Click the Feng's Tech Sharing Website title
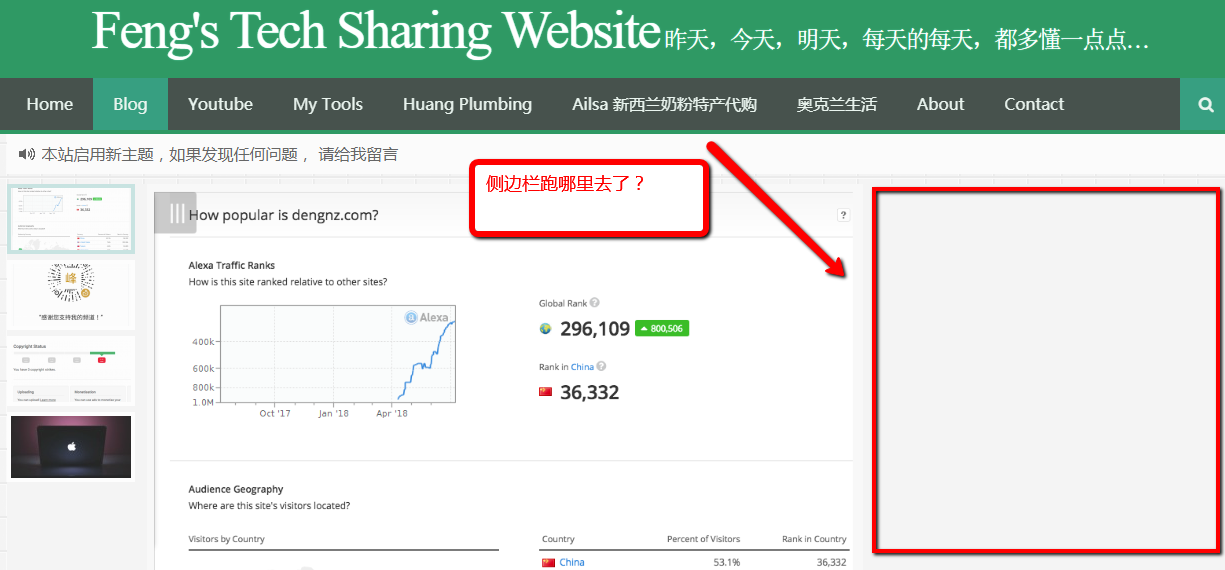The image size is (1225, 570). [376, 32]
